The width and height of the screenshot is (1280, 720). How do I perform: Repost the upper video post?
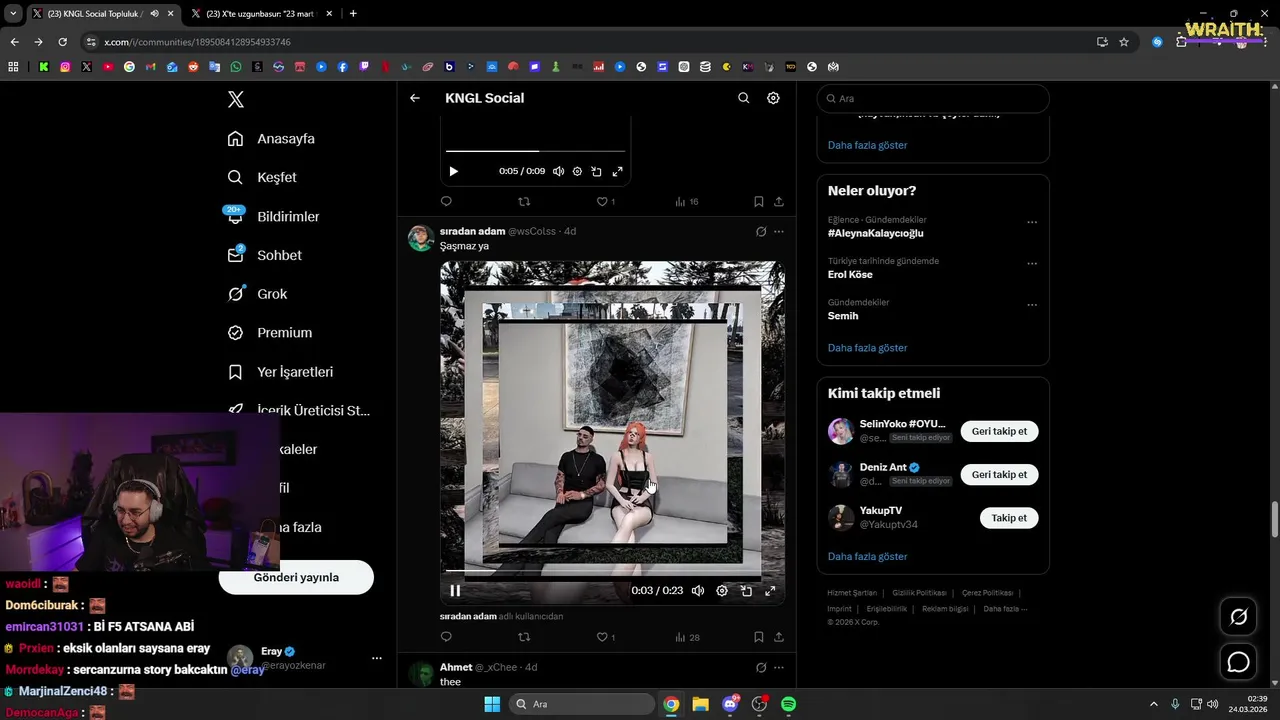click(x=524, y=201)
